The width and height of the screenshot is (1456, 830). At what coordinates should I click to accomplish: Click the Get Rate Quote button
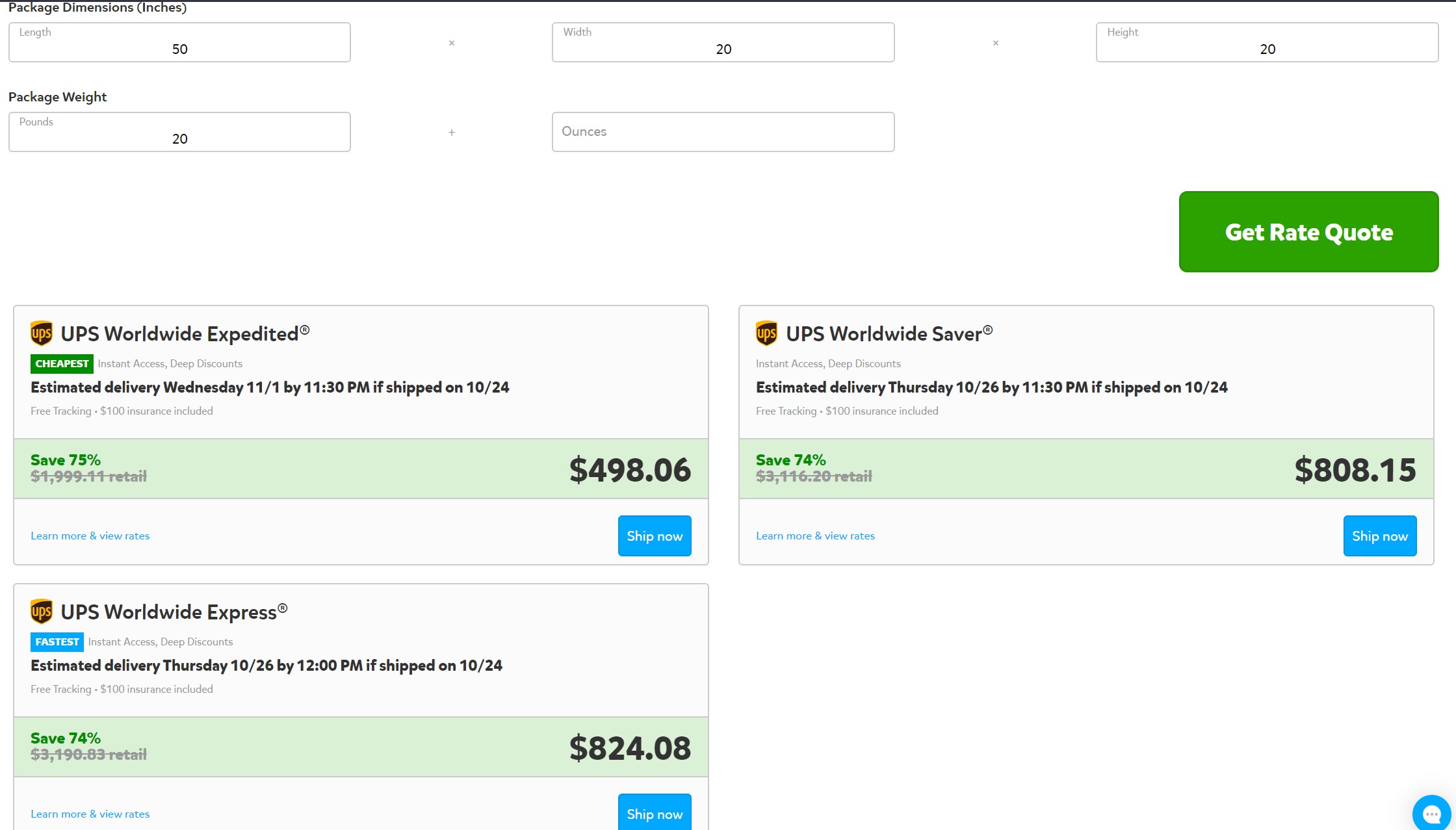click(x=1309, y=231)
